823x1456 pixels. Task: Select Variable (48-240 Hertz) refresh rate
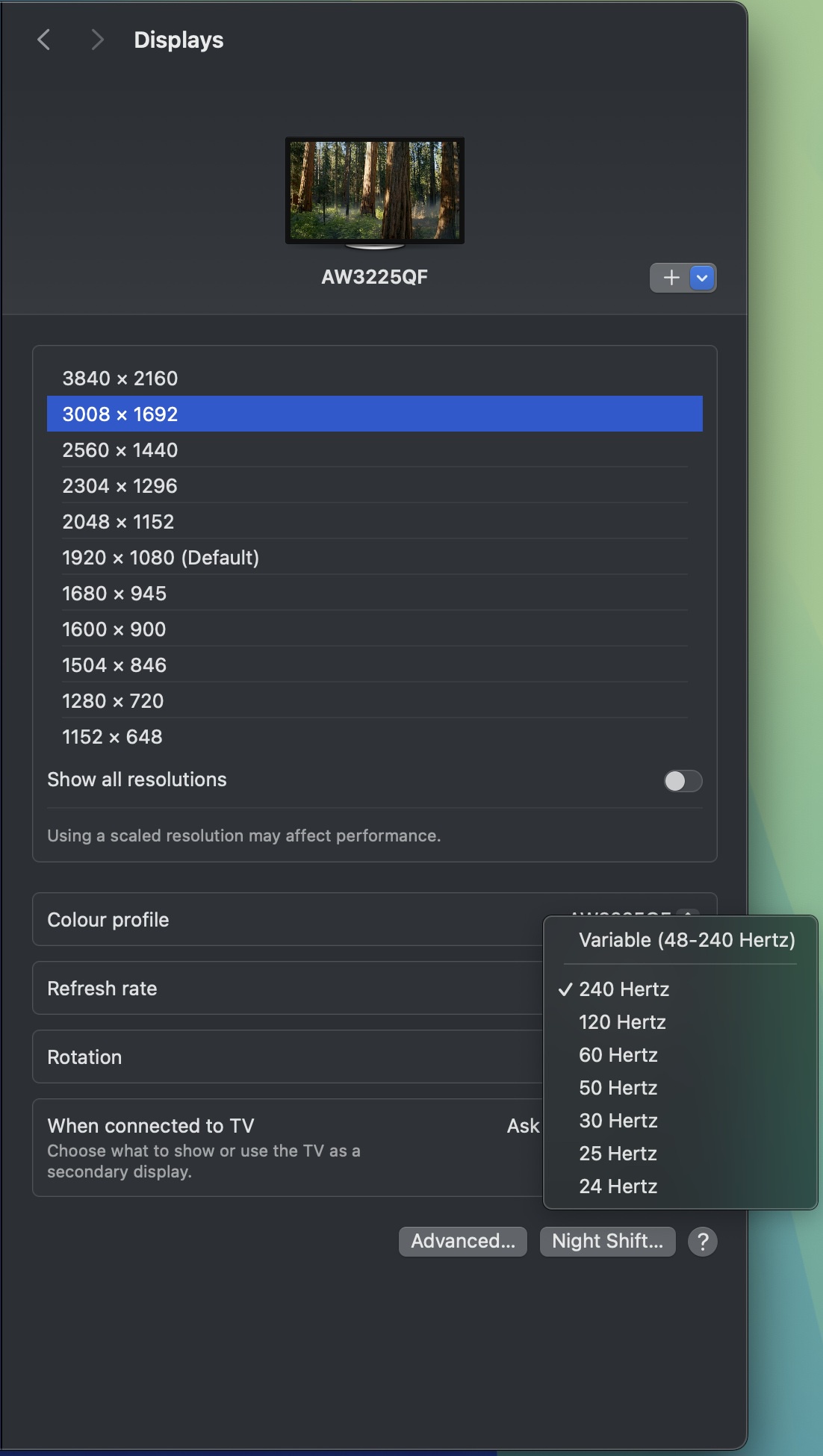click(x=686, y=940)
